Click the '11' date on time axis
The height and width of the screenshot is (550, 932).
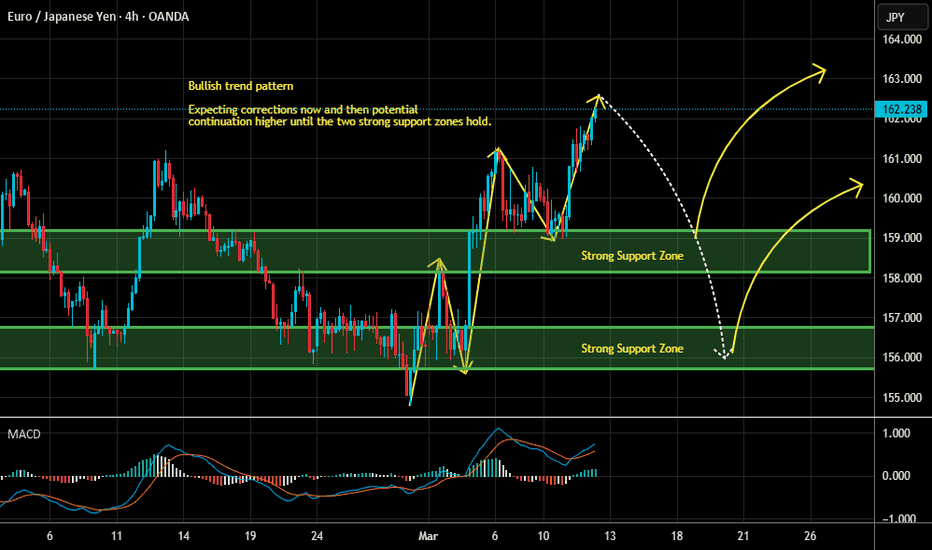[x=116, y=536]
